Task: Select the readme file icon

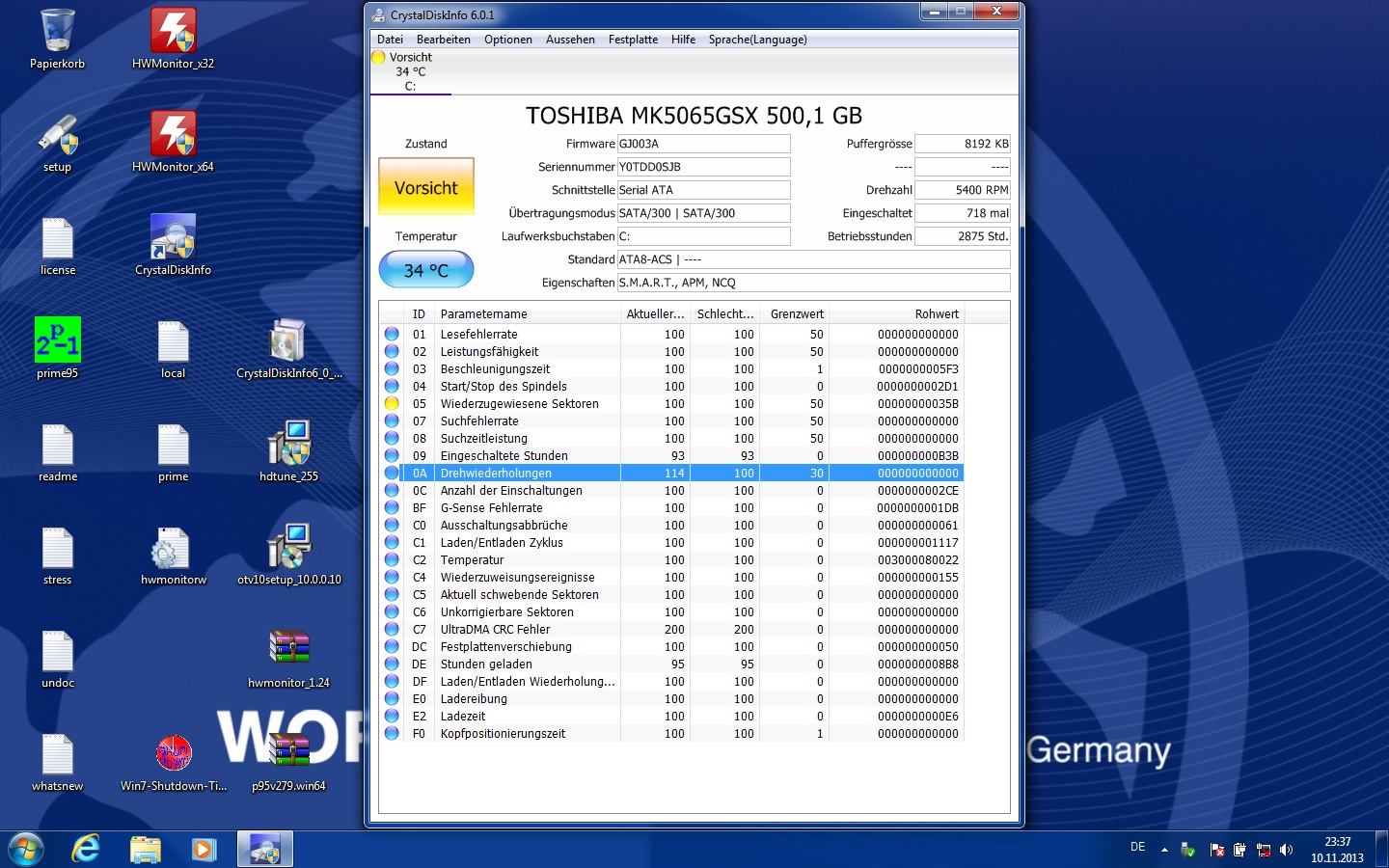Action: 57,451
